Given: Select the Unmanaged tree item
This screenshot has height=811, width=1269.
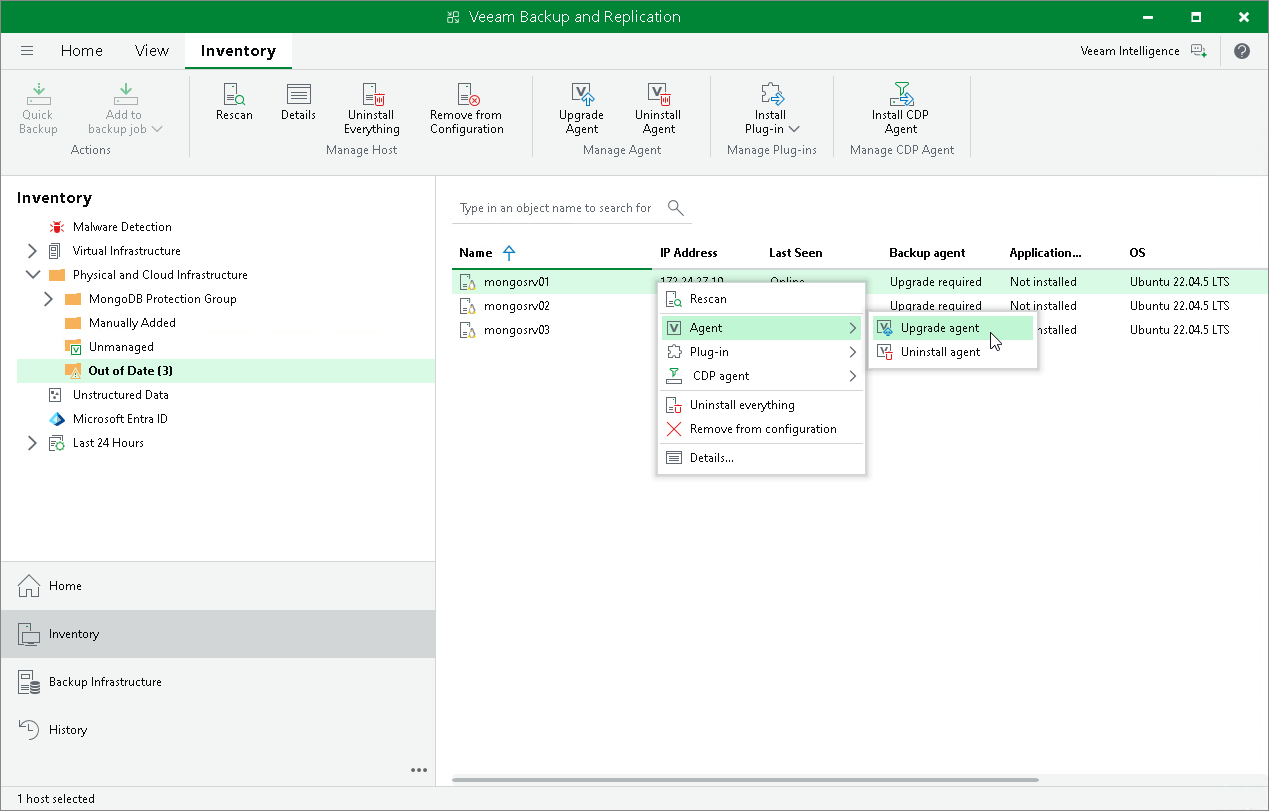Looking at the screenshot, I should [121, 347].
